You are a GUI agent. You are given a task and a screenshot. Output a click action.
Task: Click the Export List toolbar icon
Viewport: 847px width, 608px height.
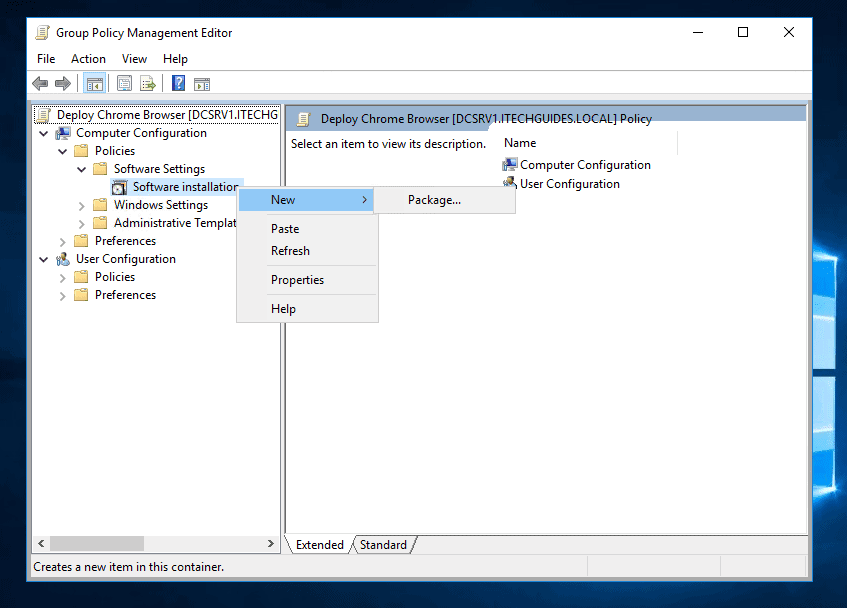pyautogui.click(x=147, y=84)
